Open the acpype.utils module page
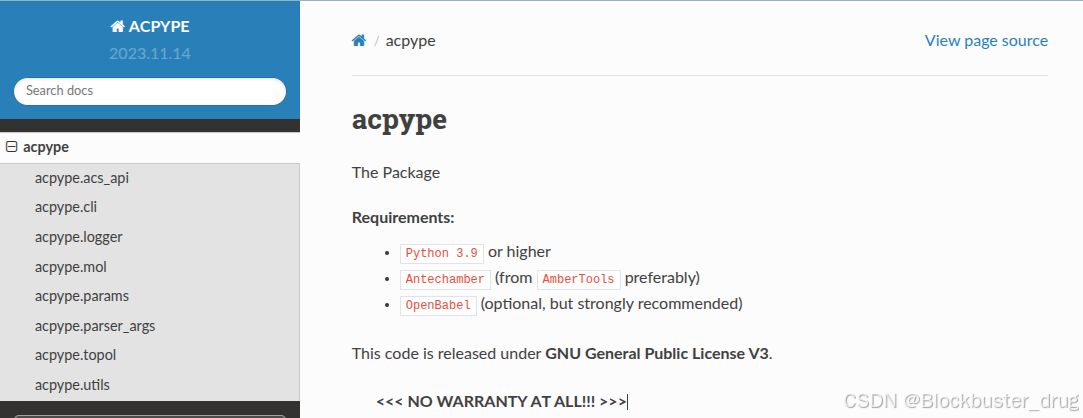Screen dimensions: 1083x418 [72, 385]
